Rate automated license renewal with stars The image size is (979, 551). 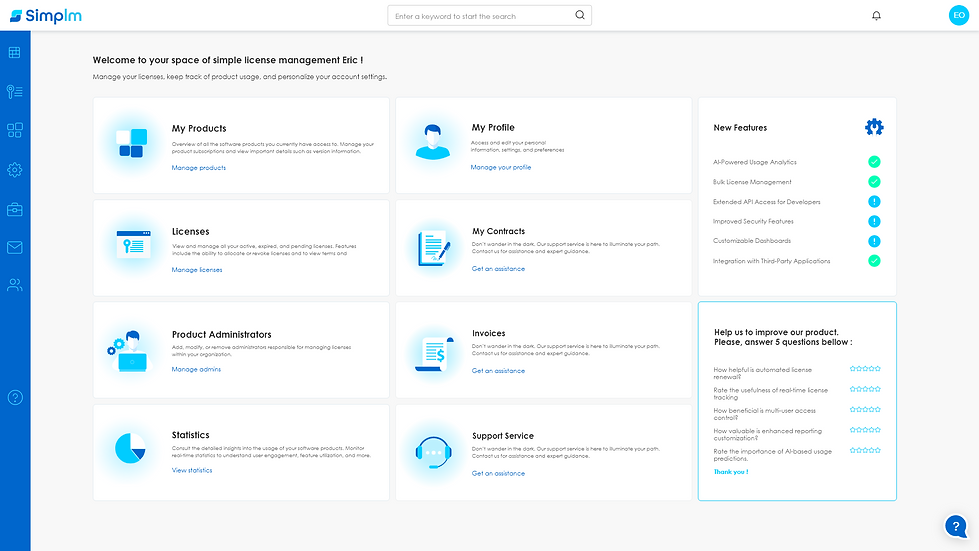pos(865,369)
